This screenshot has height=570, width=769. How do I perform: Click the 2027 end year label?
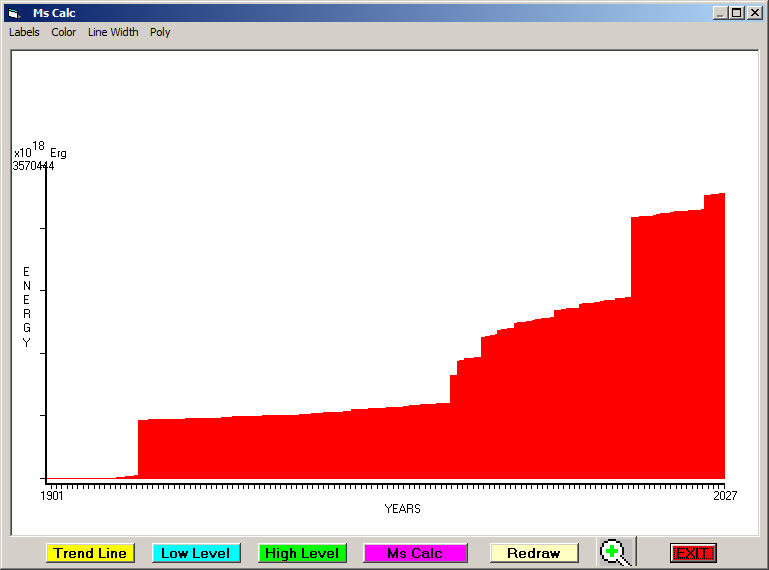click(724, 495)
